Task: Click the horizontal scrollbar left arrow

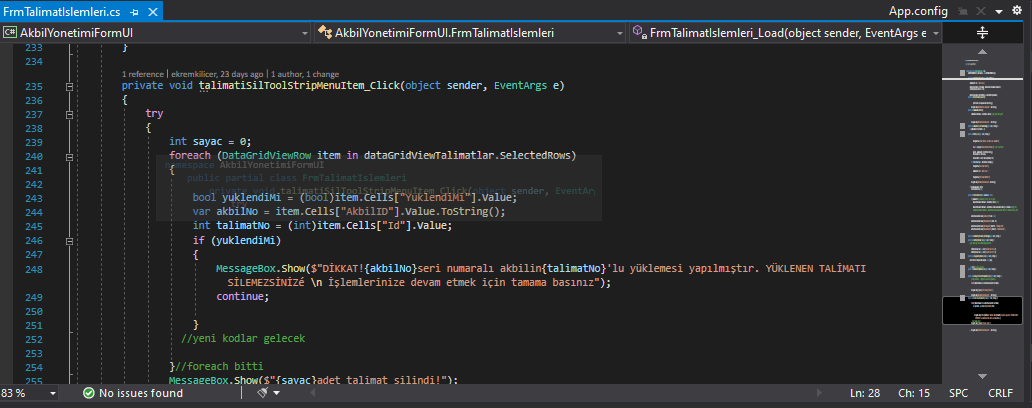Action: pyautogui.click(x=314, y=393)
